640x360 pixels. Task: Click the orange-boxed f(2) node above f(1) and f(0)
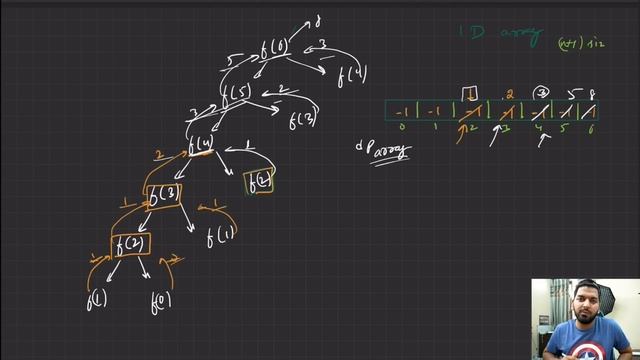(x=130, y=244)
